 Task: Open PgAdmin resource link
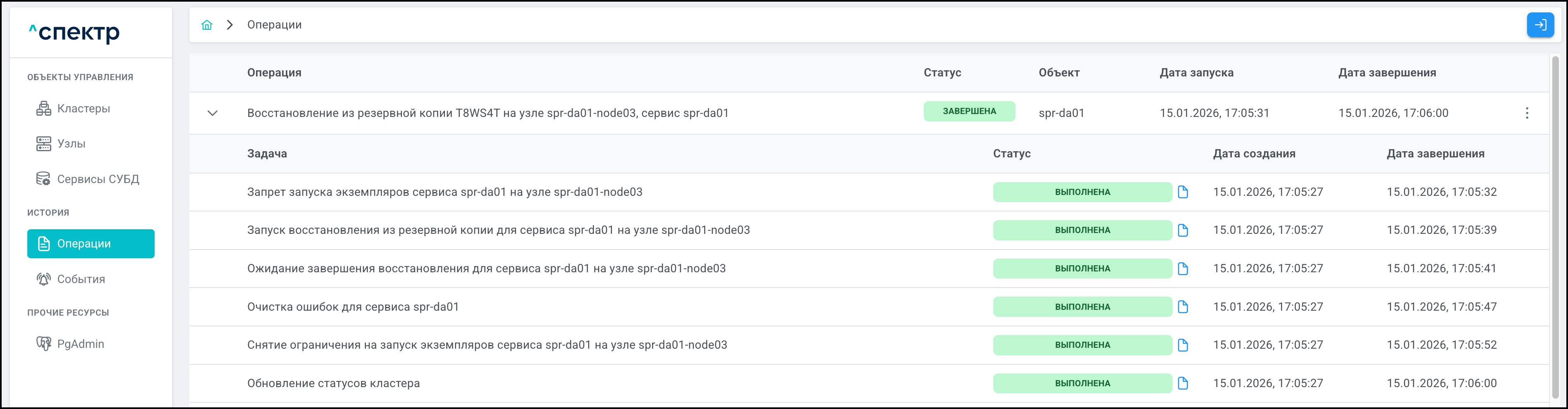(x=80, y=344)
